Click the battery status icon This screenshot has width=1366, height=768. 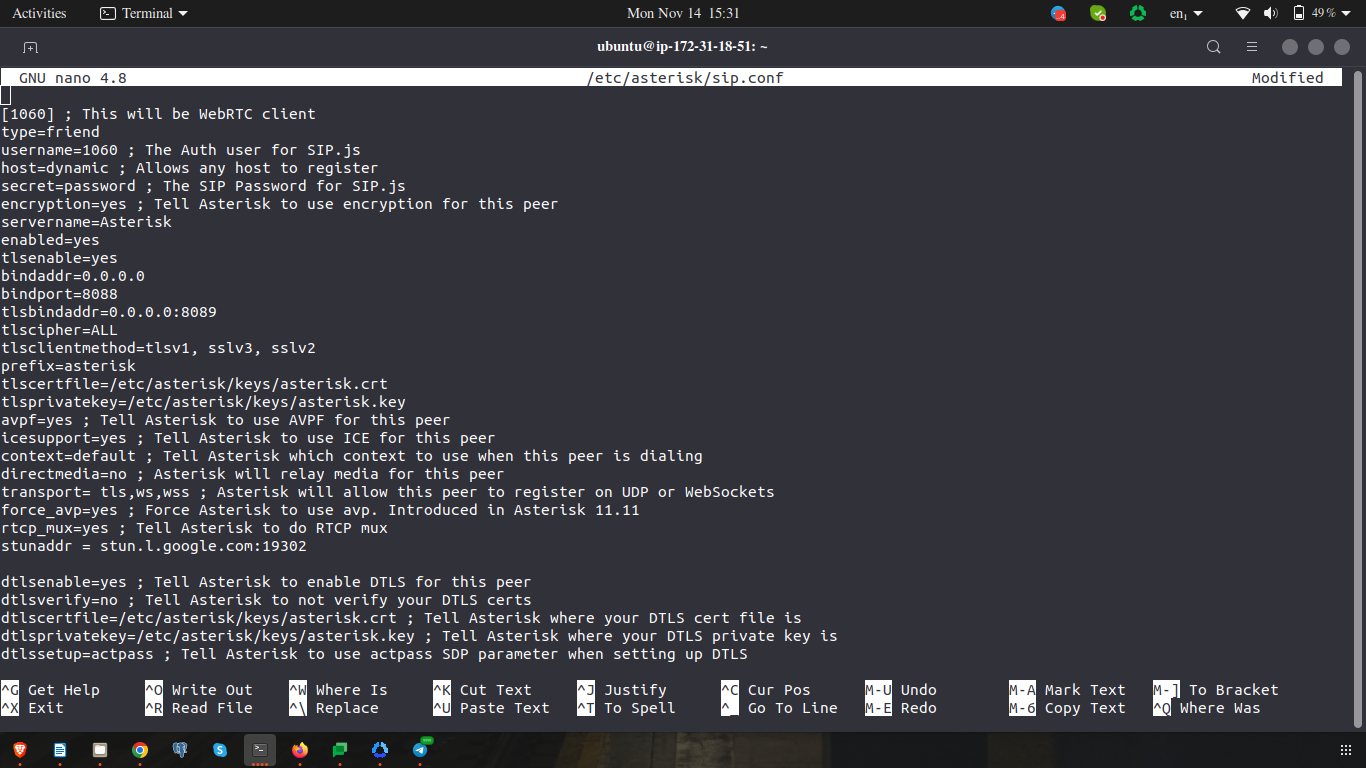click(x=1299, y=13)
